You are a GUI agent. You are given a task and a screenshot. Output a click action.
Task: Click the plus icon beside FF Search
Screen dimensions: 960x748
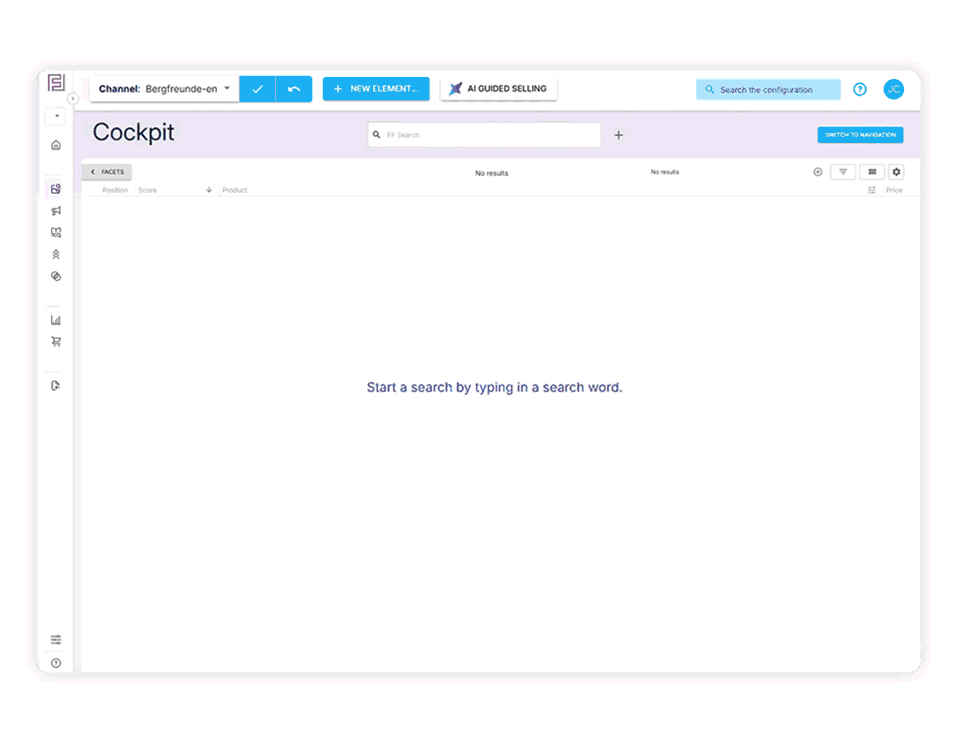[x=618, y=135]
